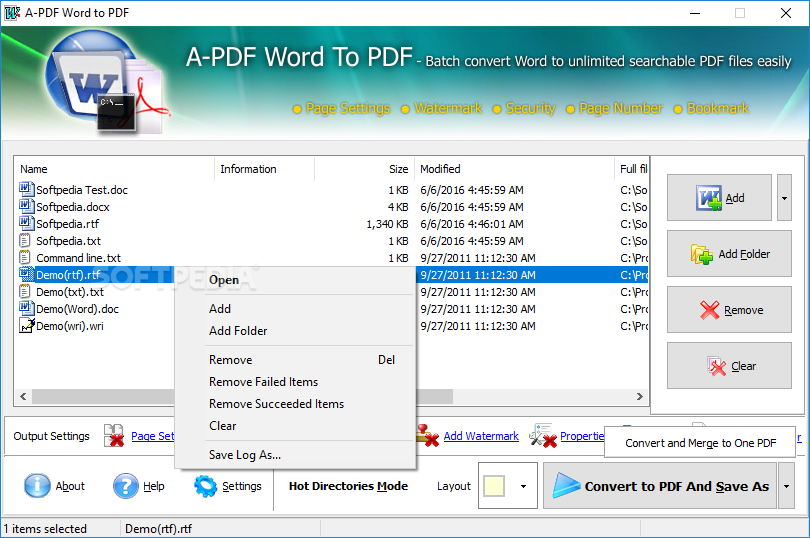Select Convert and Merge to One PDF

(700, 443)
